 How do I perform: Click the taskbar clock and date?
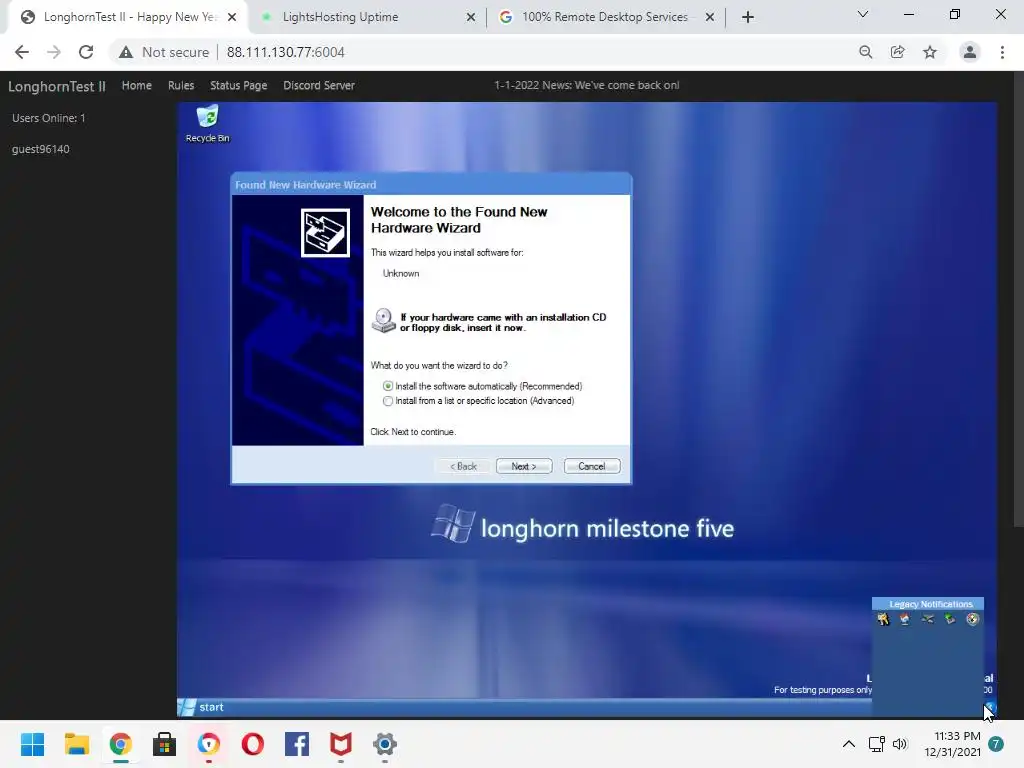coord(952,744)
